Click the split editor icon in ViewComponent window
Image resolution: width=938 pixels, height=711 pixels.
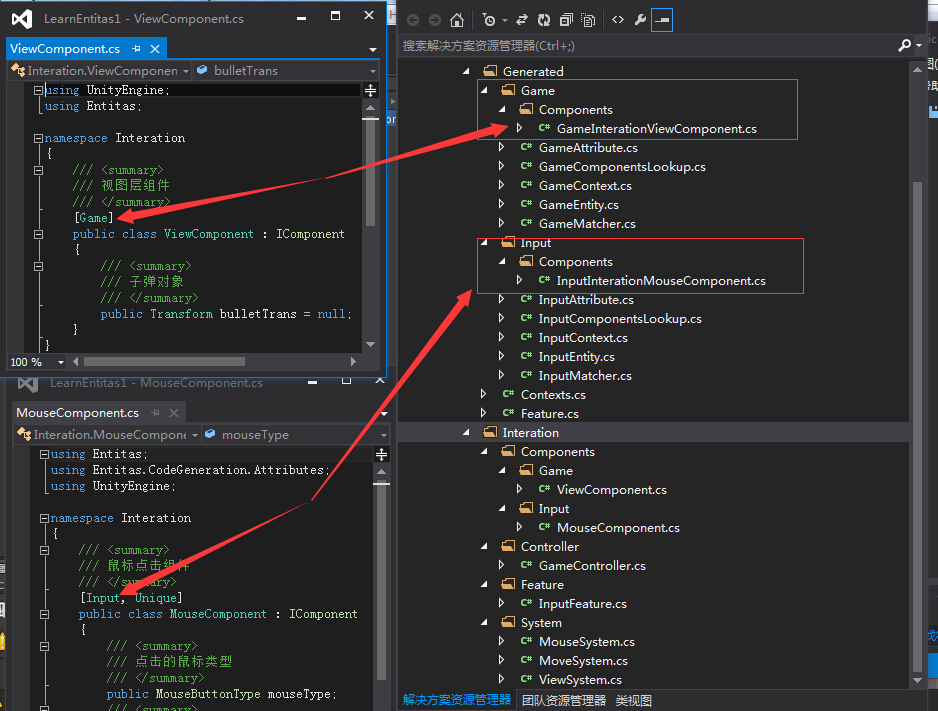371,90
